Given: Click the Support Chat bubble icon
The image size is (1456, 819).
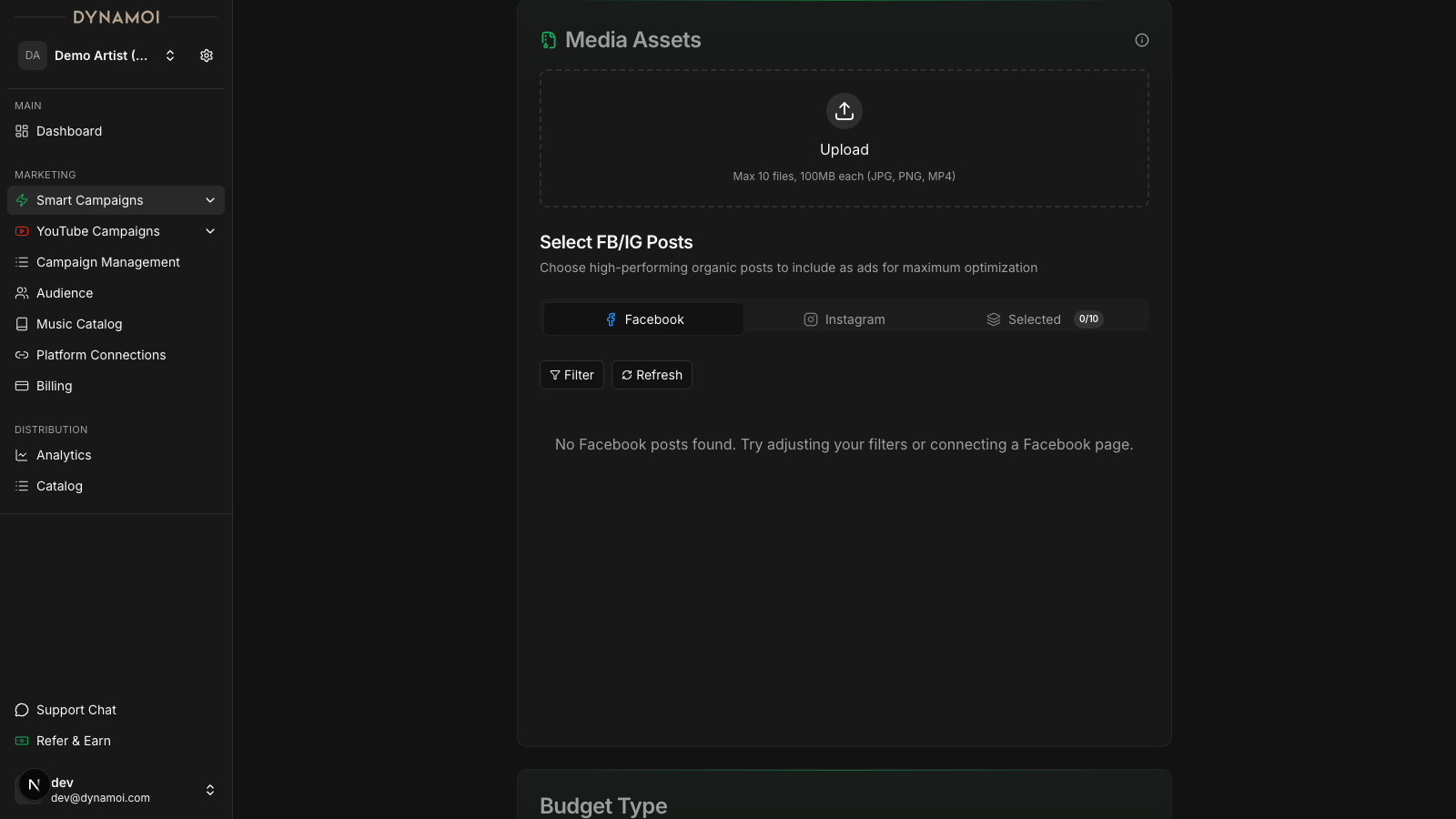Looking at the screenshot, I should [21, 710].
